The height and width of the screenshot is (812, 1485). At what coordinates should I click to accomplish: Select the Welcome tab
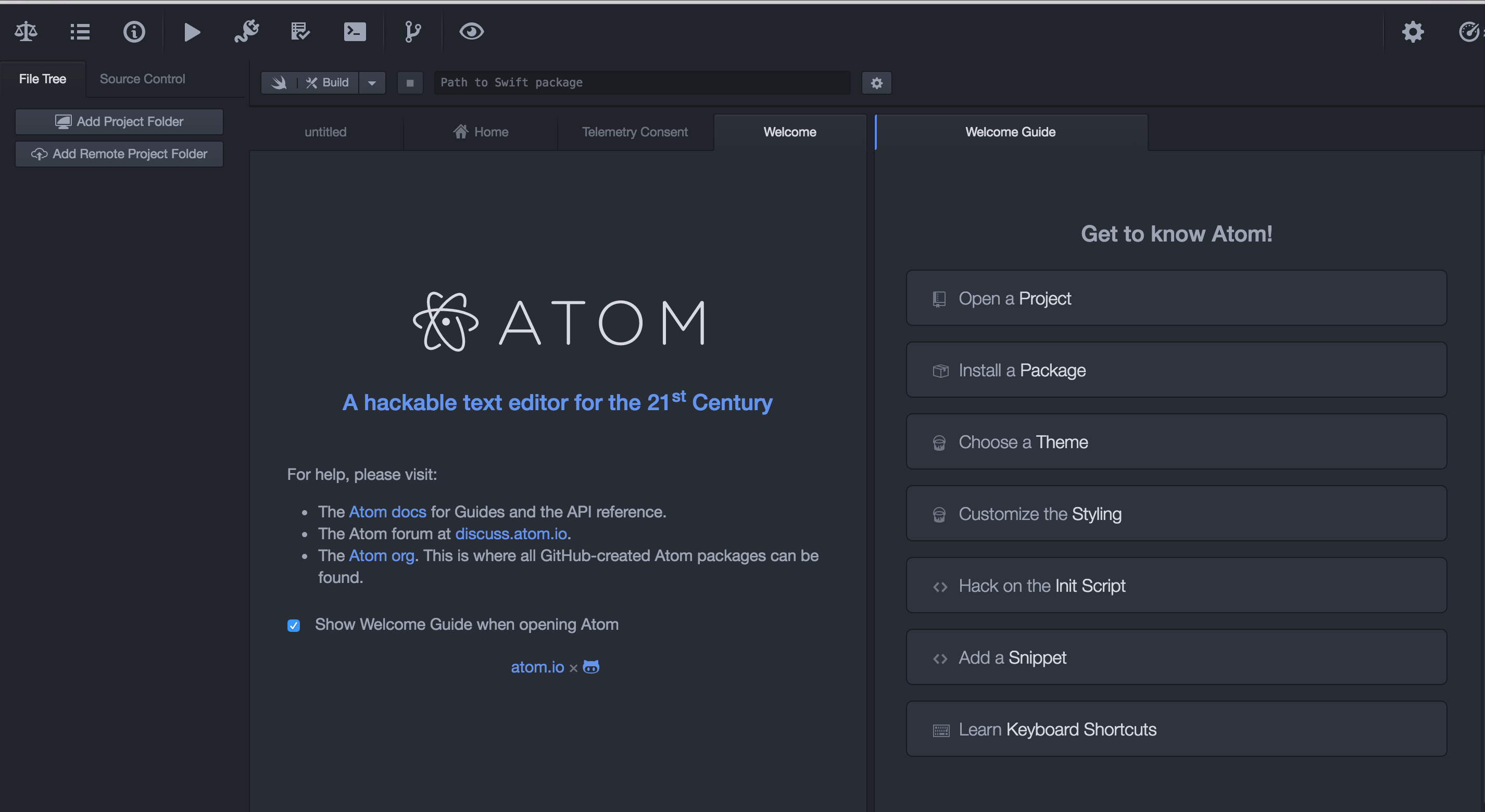(x=790, y=132)
